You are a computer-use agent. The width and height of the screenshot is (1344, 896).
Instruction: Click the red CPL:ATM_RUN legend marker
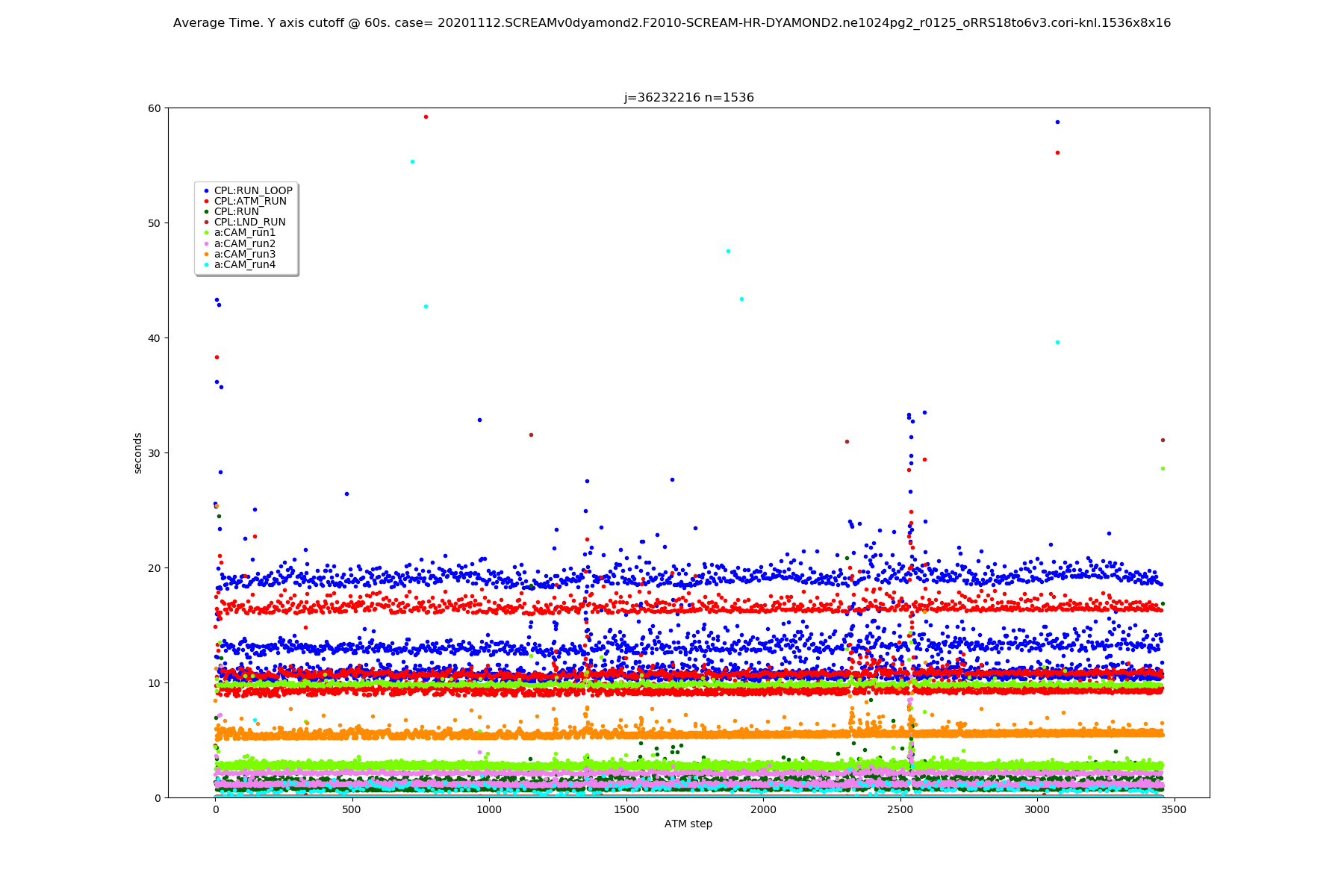pos(206,202)
